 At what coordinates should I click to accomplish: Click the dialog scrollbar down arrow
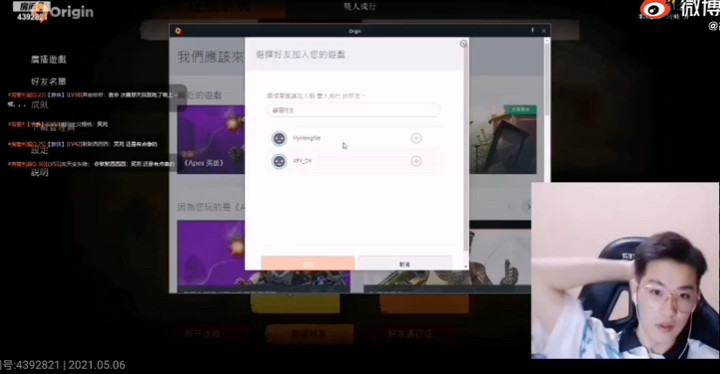466,266
